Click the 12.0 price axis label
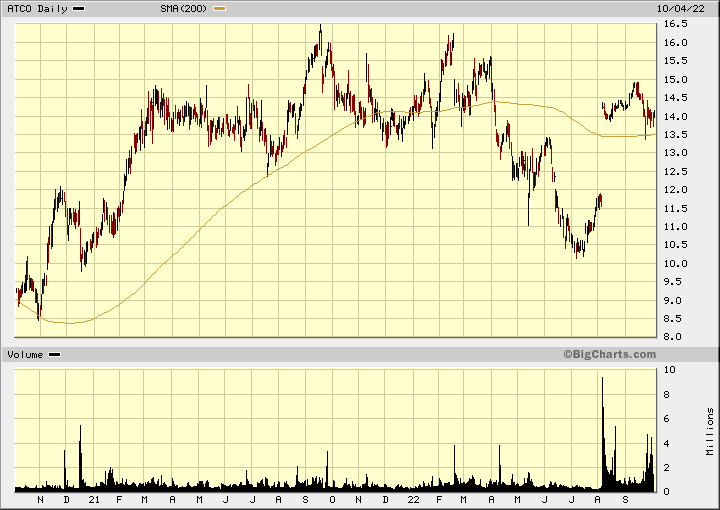Viewport: 720px width, 510px height. point(676,190)
